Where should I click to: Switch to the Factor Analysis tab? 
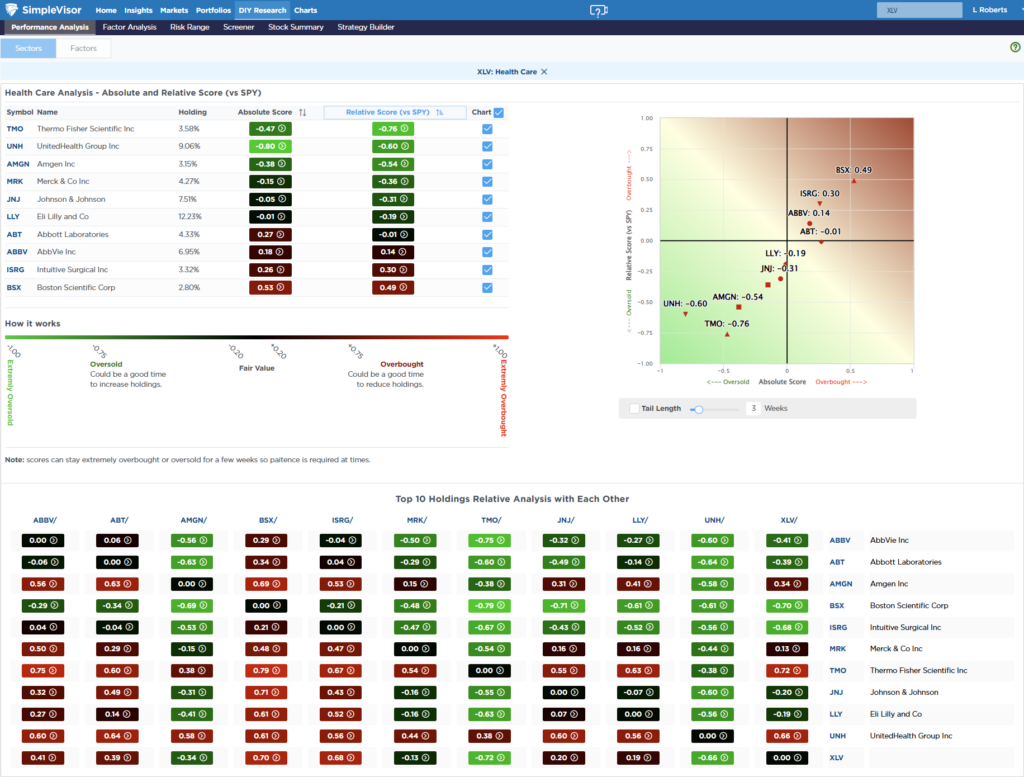pos(129,27)
